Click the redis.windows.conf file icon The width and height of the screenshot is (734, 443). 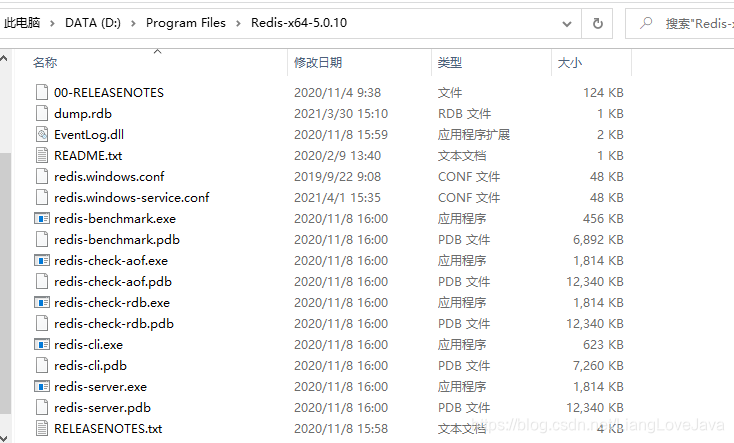click(42, 177)
